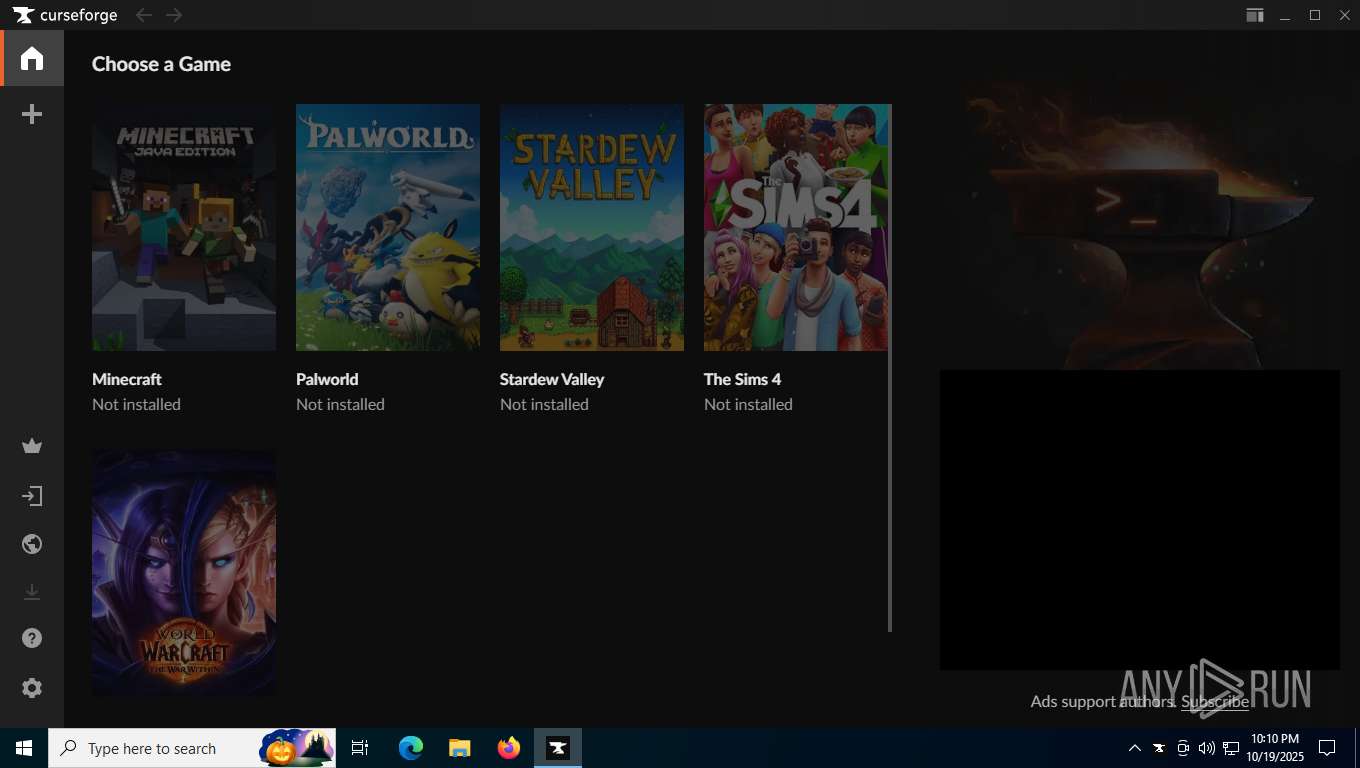Select The Sims 4 cover art

tap(796, 228)
